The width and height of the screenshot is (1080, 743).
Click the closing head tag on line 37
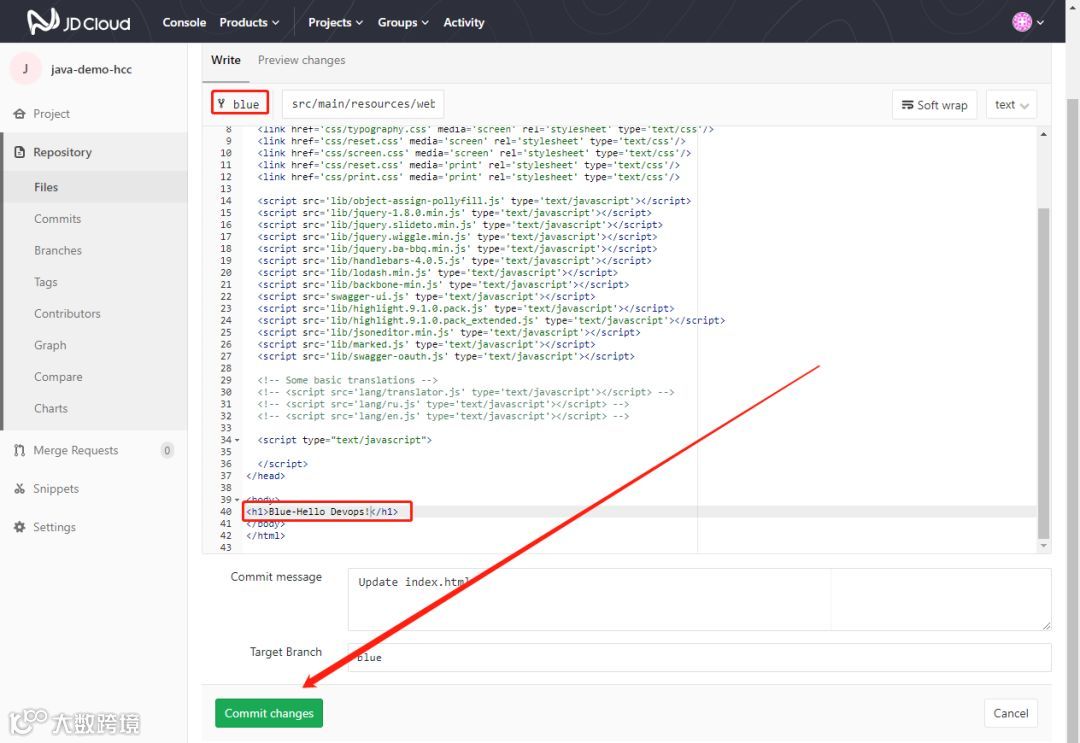tap(265, 476)
